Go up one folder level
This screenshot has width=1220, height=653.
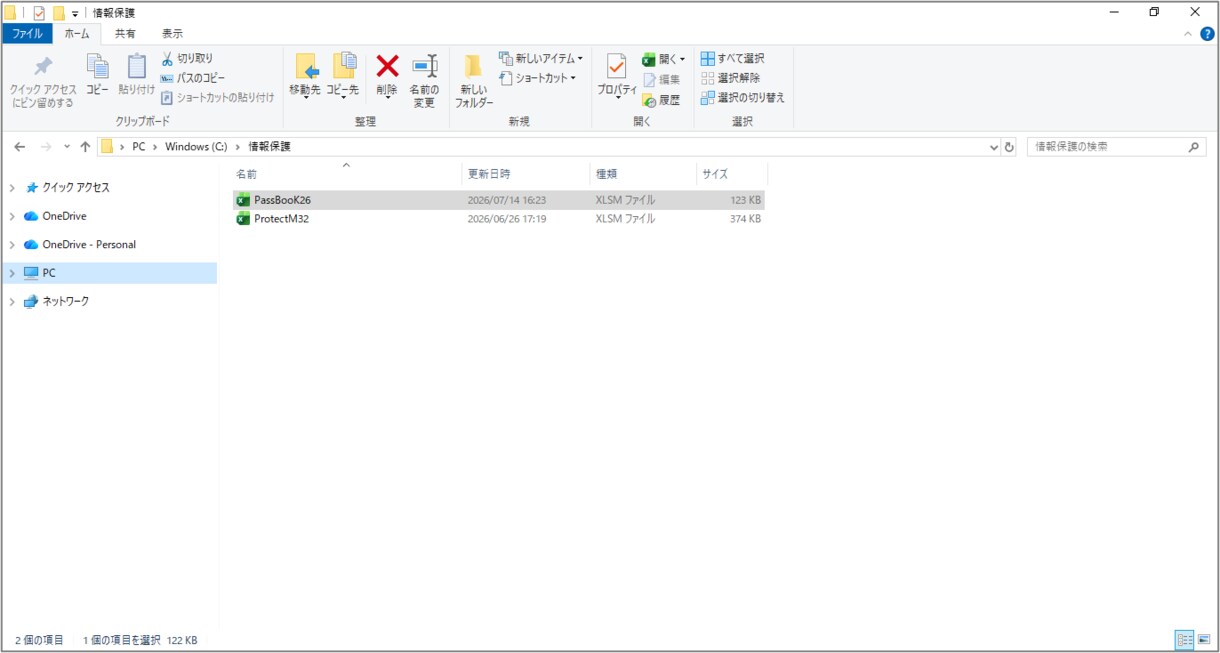[85, 147]
